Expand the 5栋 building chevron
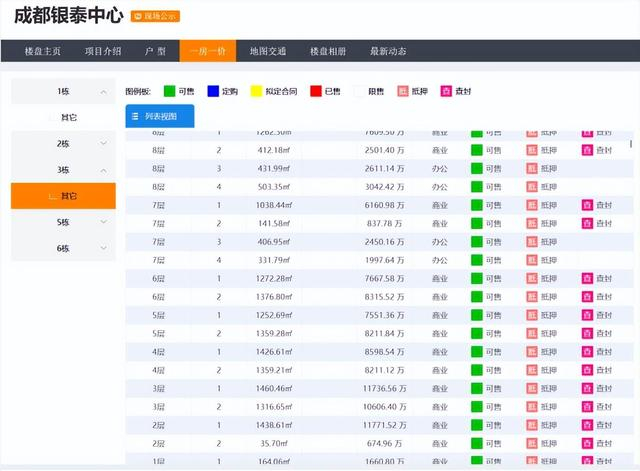 tap(104, 222)
